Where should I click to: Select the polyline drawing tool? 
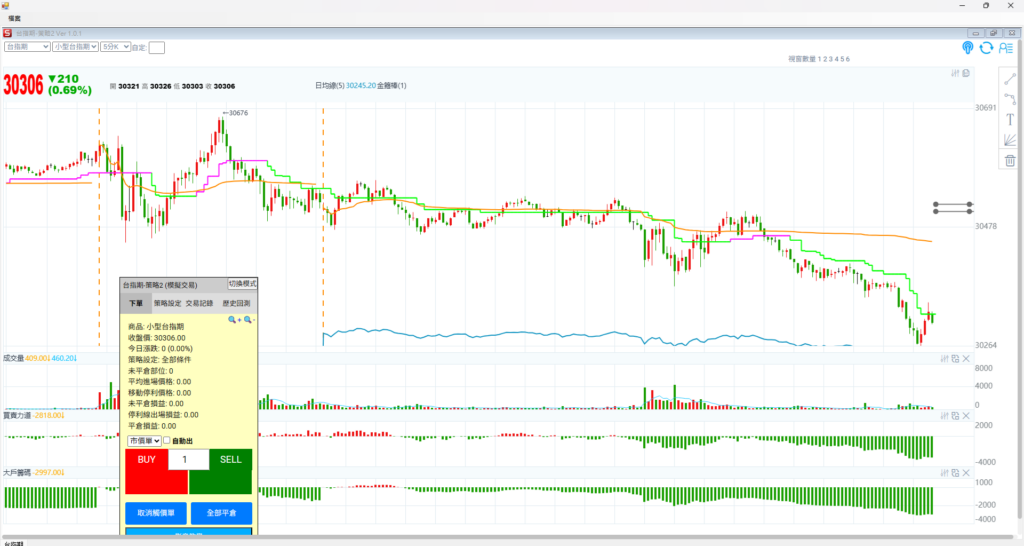pyautogui.click(x=1010, y=99)
